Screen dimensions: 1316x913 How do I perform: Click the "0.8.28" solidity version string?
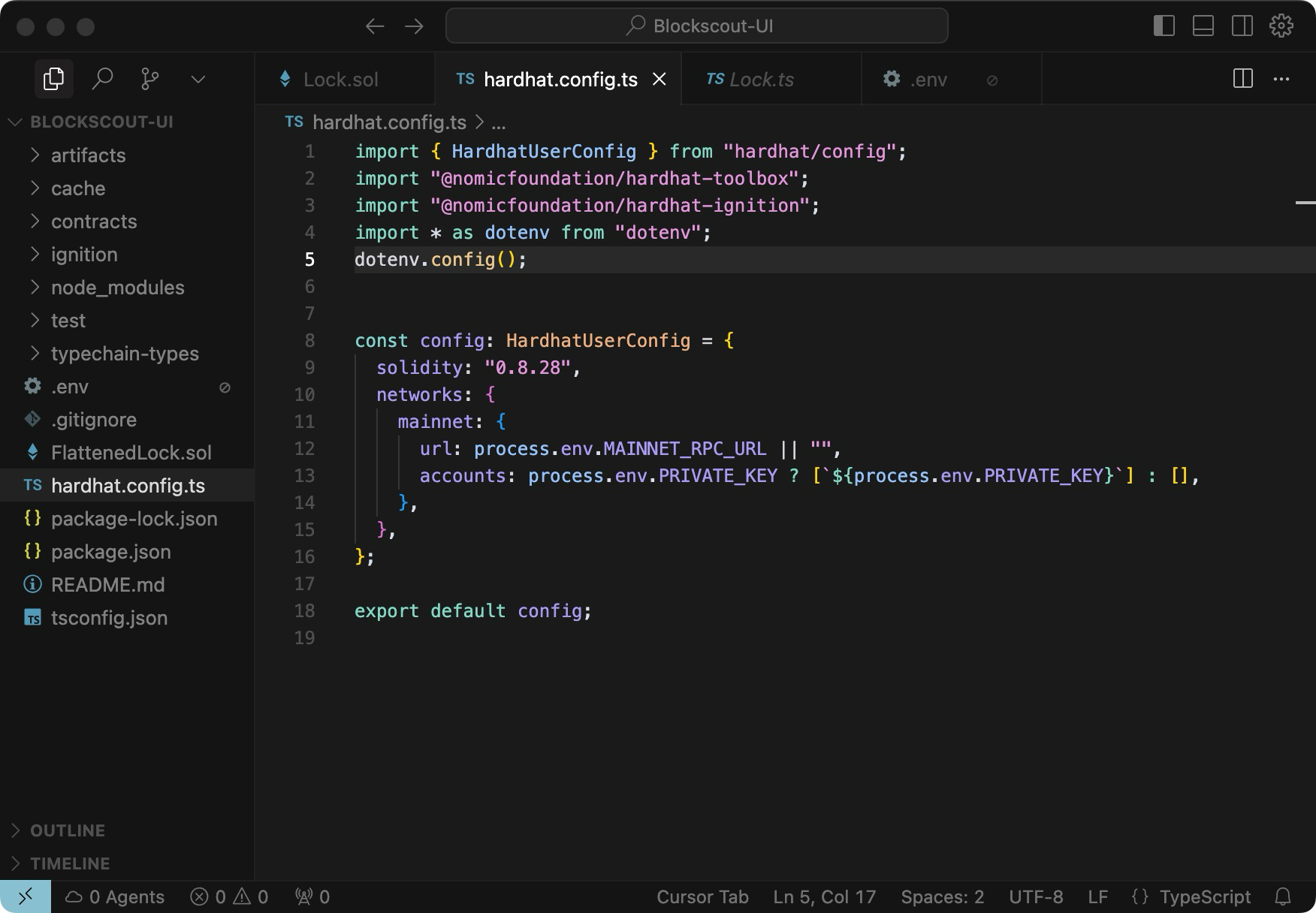point(527,368)
